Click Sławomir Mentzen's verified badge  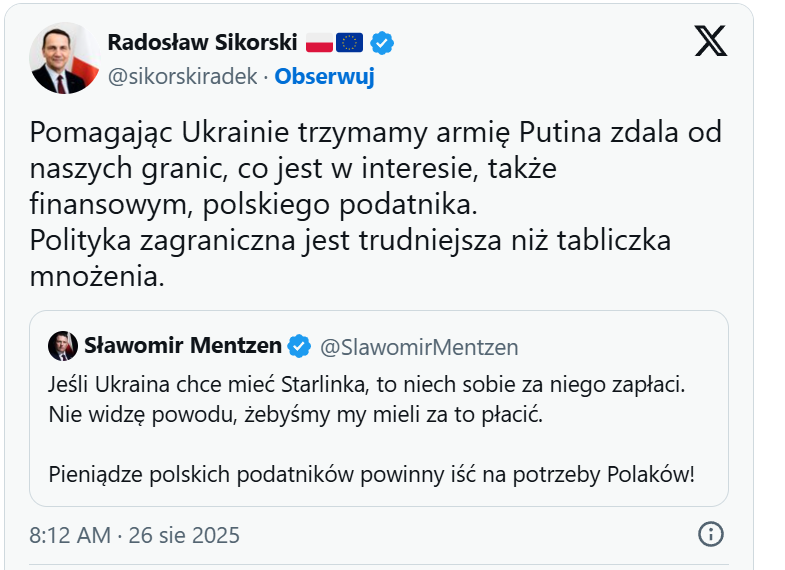299,347
